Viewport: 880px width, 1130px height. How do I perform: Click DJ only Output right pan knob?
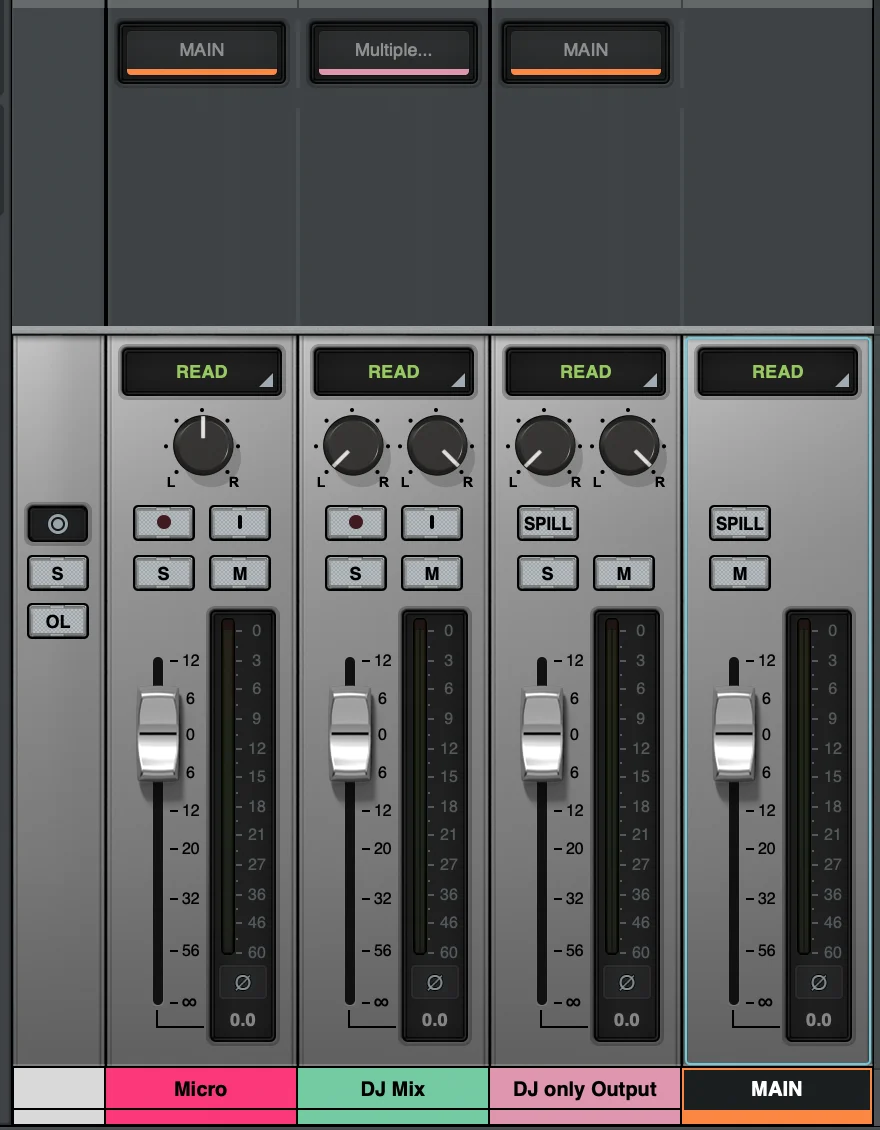point(629,445)
